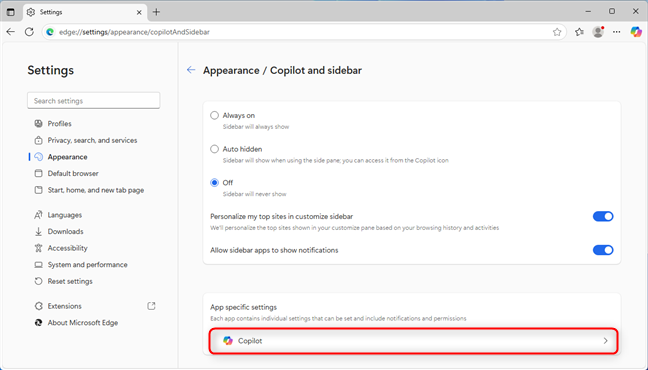Viewport: 648px width, 370px height.
Task: Minimize the Edge window
Action: 588,12
